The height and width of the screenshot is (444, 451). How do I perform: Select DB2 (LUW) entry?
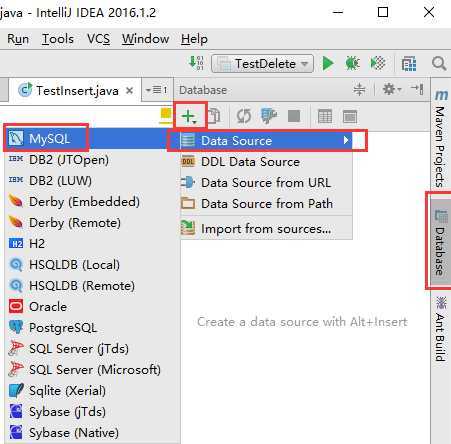pyautogui.click(x=93, y=181)
